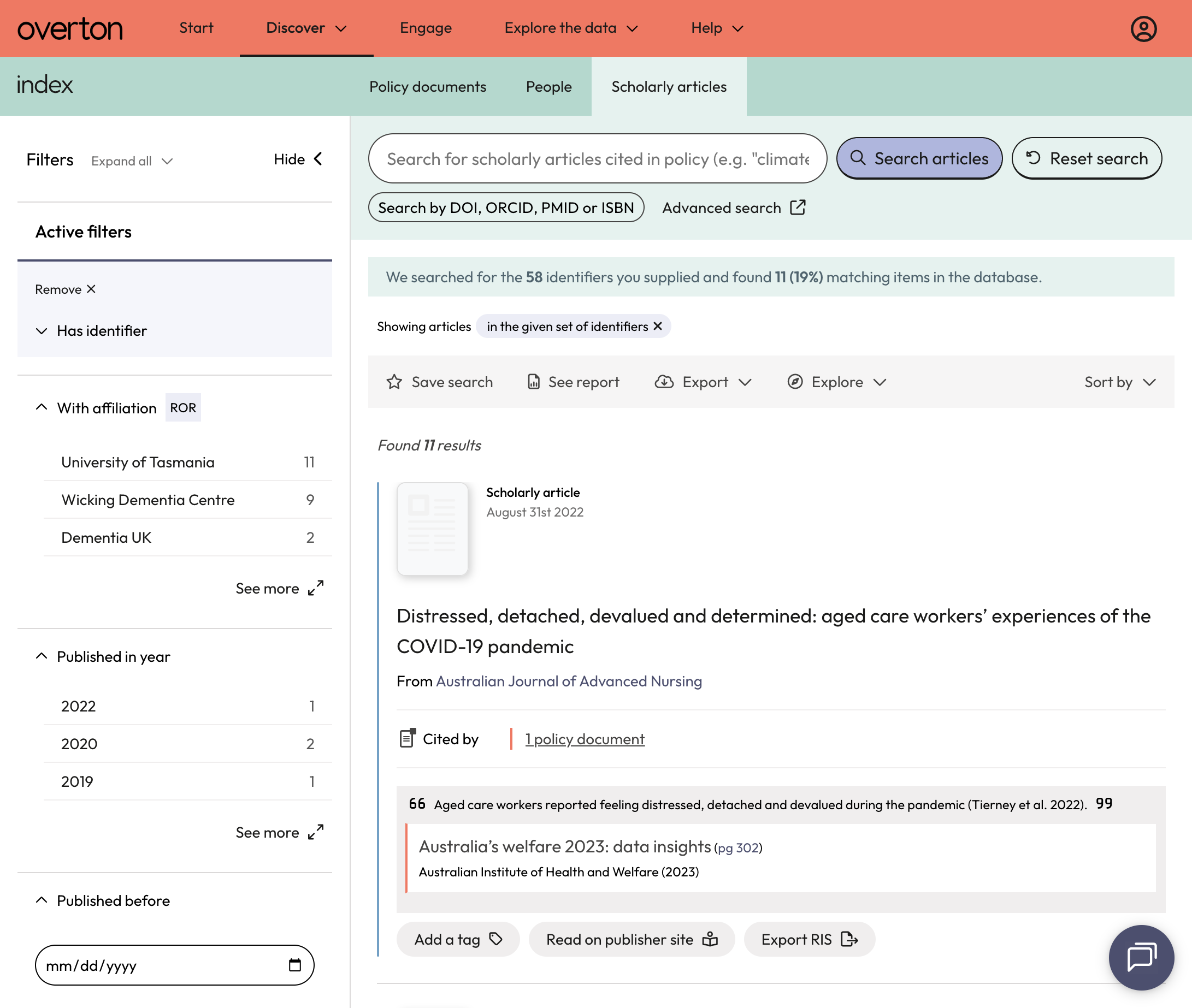1192x1008 pixels.
Task: Remove the 'in the given set of identifiers' filter chip
Action: (x=658, y=325)
